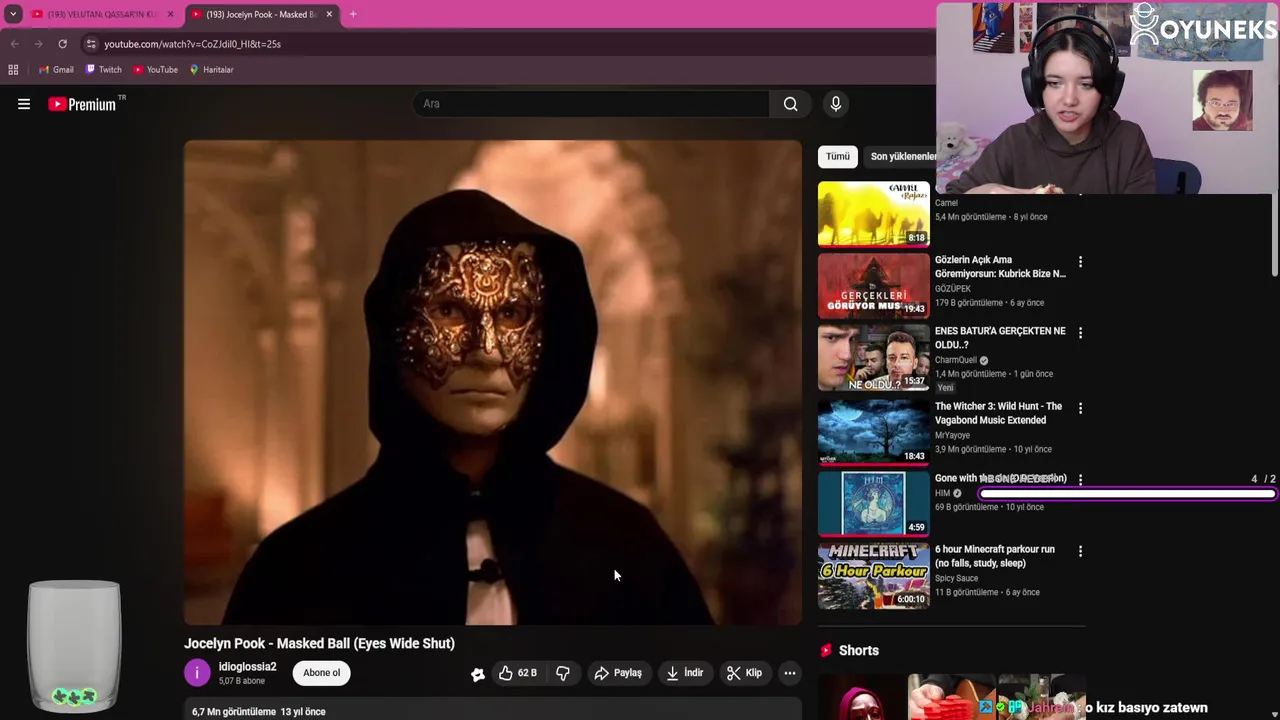Close the first YouTube tab
Viewport: 1280px width, 720px height.
click(170, 14)
